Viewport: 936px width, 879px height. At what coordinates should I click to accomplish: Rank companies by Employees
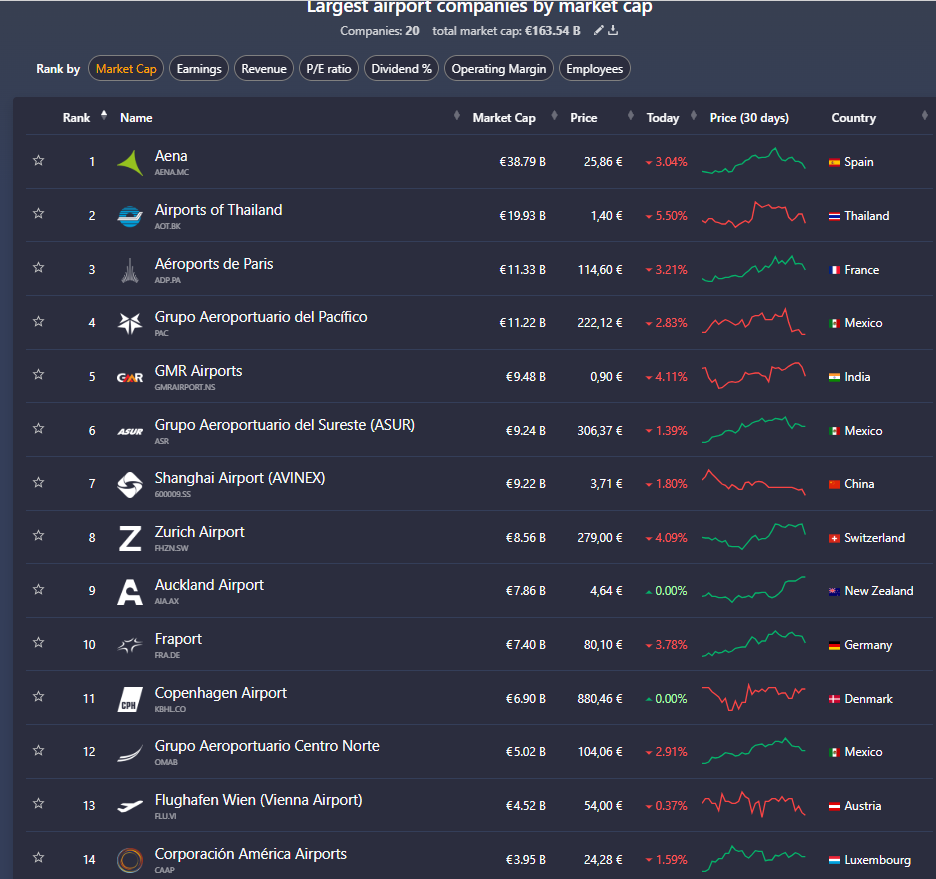[x=595, y=69]
